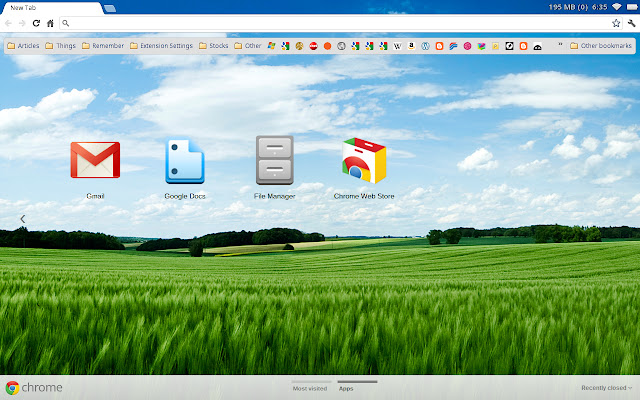Click the forward navigation arrow

22,23
